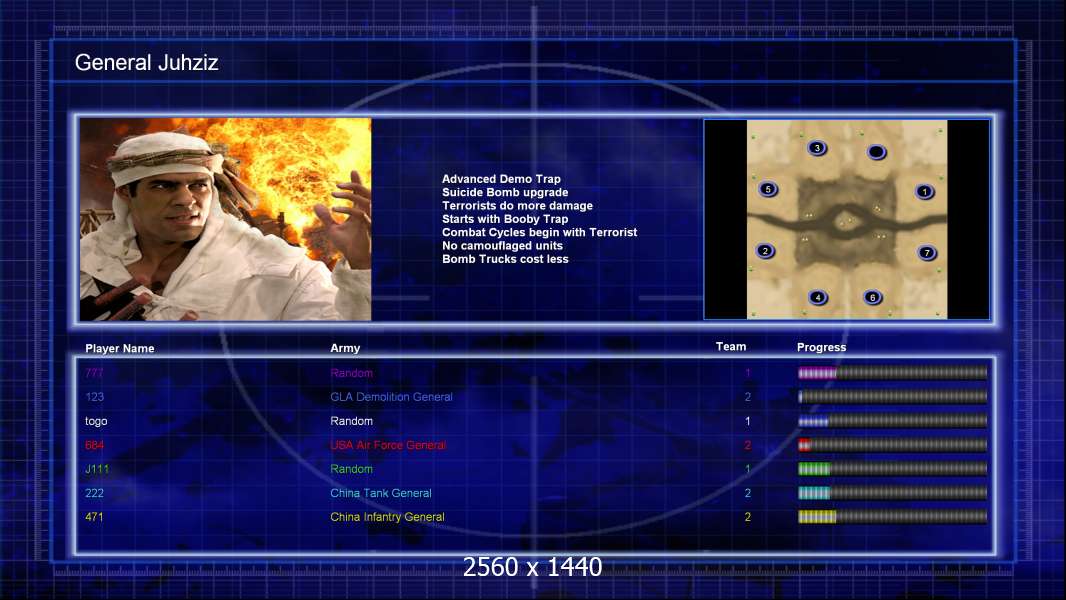Click China Infantry General army entry
This screenshot has width=1066, height=600.
tap(388, 517)
